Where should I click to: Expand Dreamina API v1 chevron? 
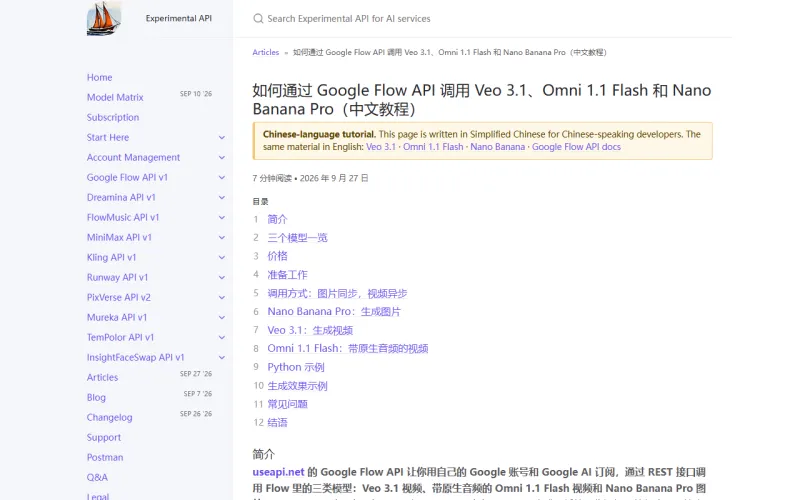[222, 197]
